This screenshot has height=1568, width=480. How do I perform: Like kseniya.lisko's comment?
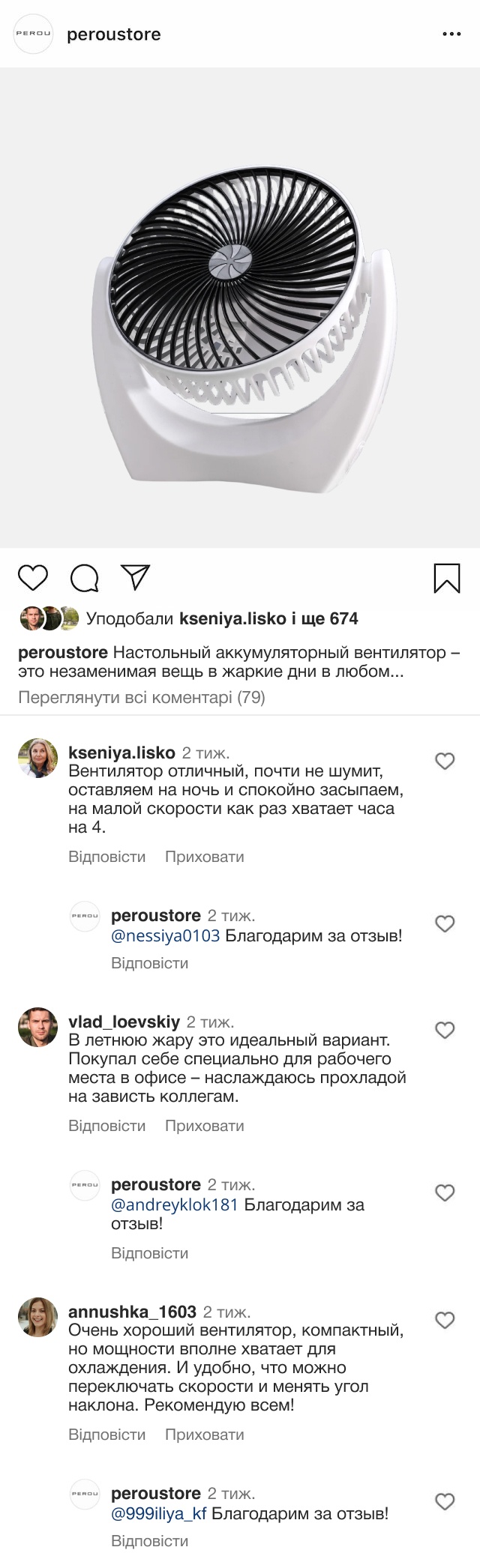pos(445,762)
